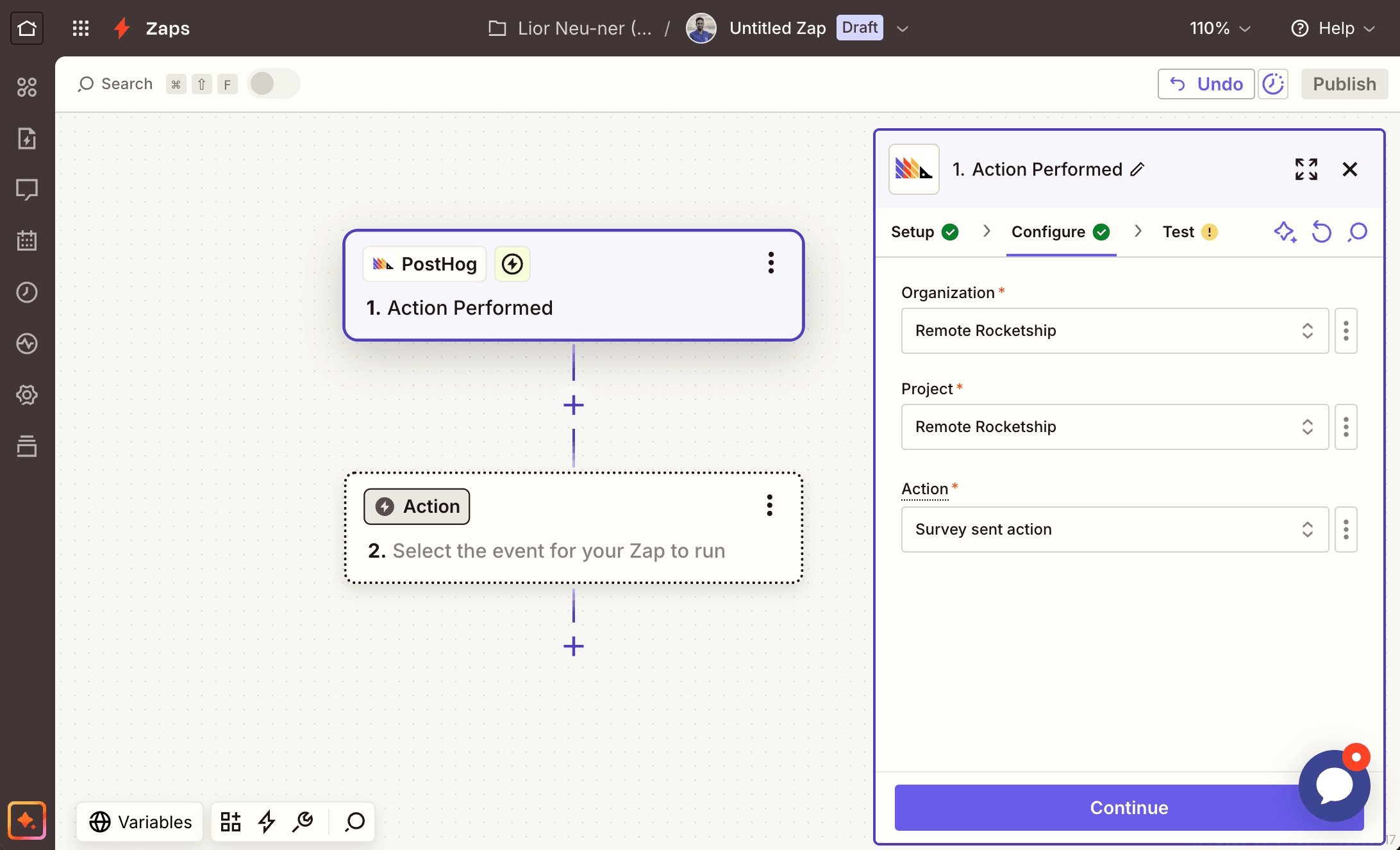Click the Continue button
This screenshot has width=1400, height=850.
point(1129,808)
